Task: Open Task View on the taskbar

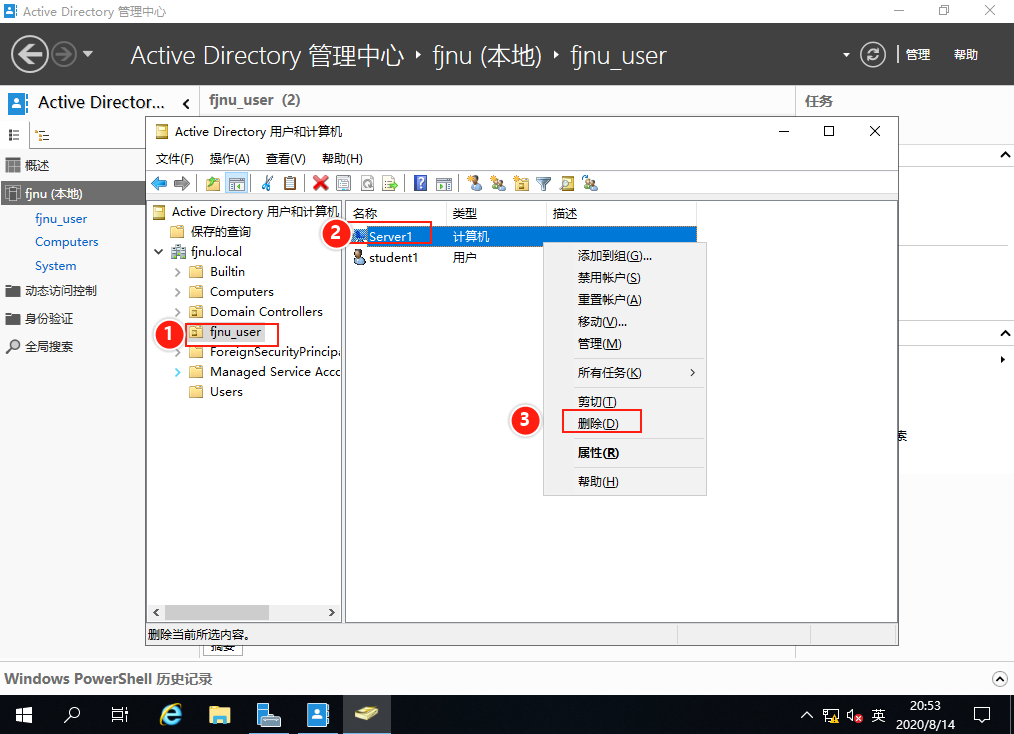Action: (120, 715)
